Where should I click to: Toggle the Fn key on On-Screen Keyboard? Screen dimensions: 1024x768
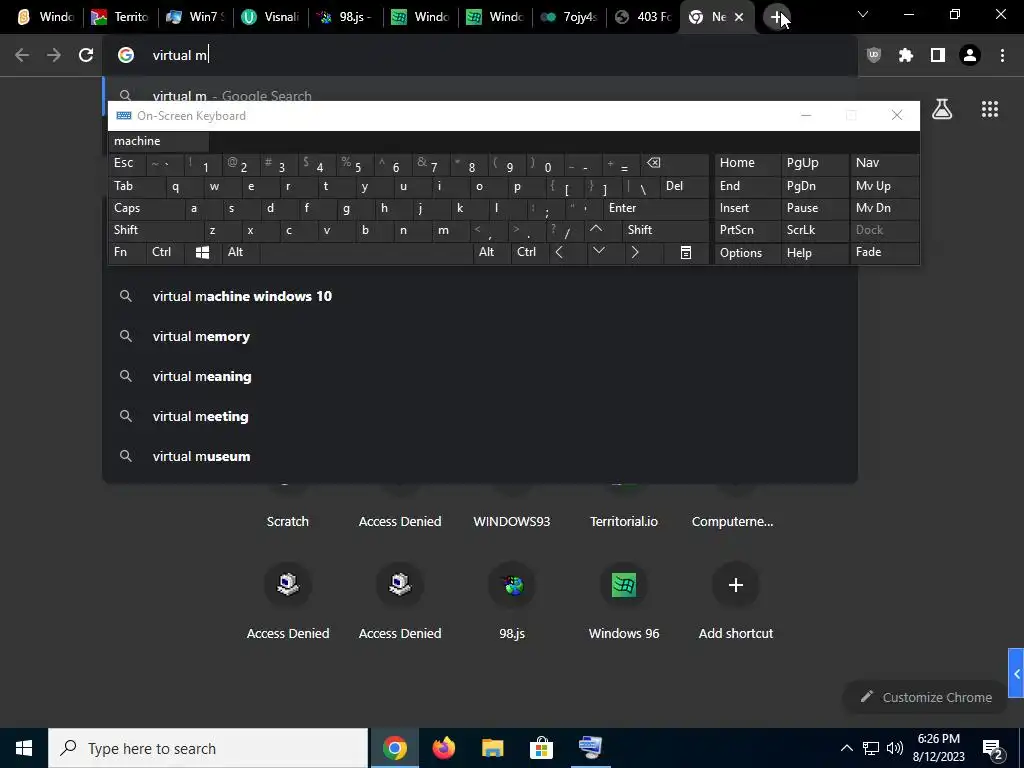point(127,253)
